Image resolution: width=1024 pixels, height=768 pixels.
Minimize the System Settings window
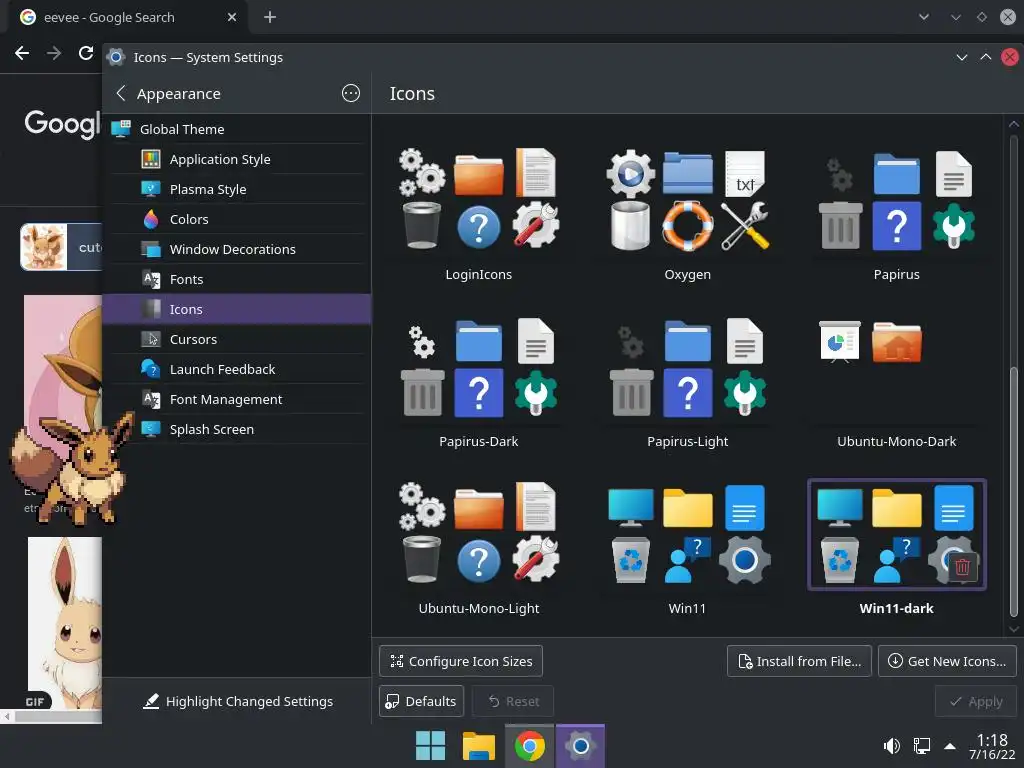pyautogui.click(x=961, y=57)
